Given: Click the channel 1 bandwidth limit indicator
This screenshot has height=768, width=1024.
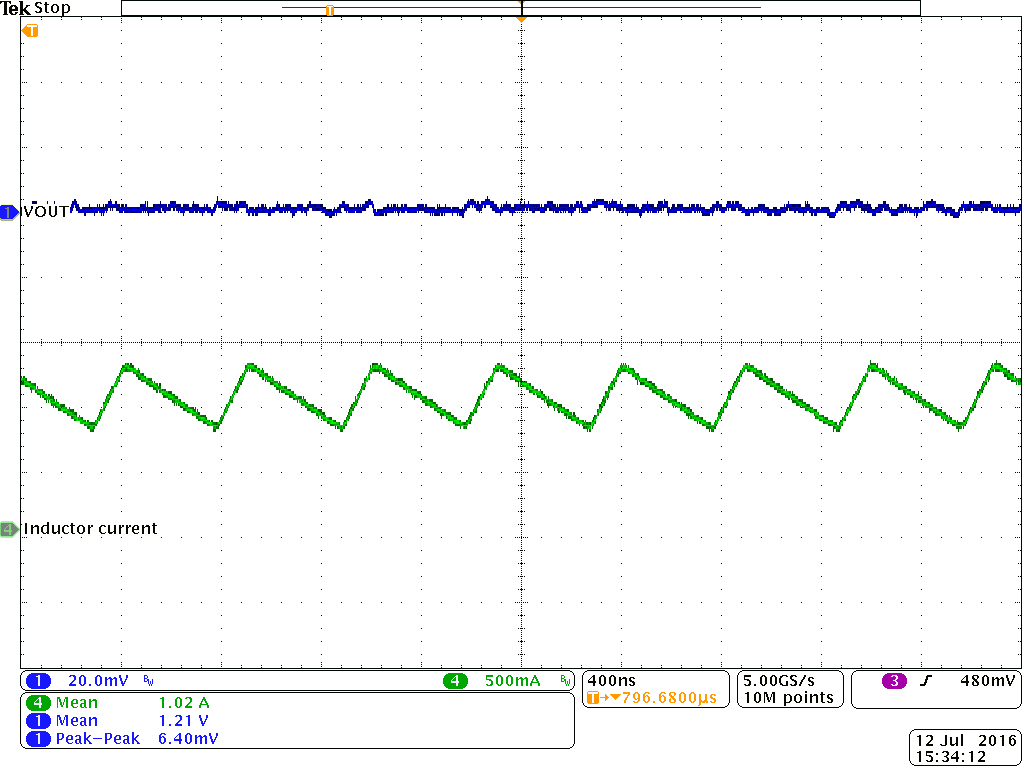Looking at the screenshot, I should 147,681.
